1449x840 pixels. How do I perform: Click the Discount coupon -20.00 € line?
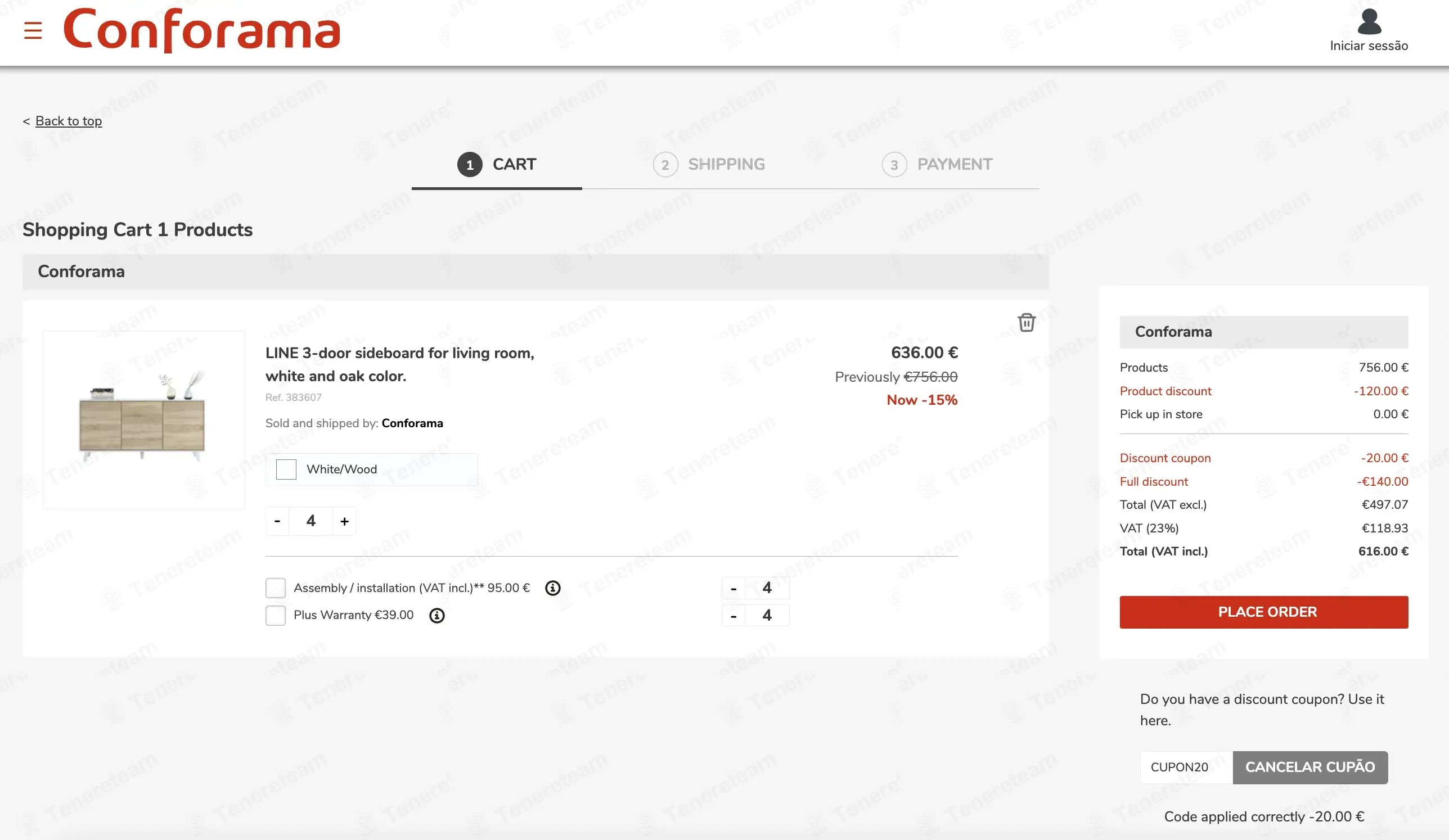click(1264, 458)
